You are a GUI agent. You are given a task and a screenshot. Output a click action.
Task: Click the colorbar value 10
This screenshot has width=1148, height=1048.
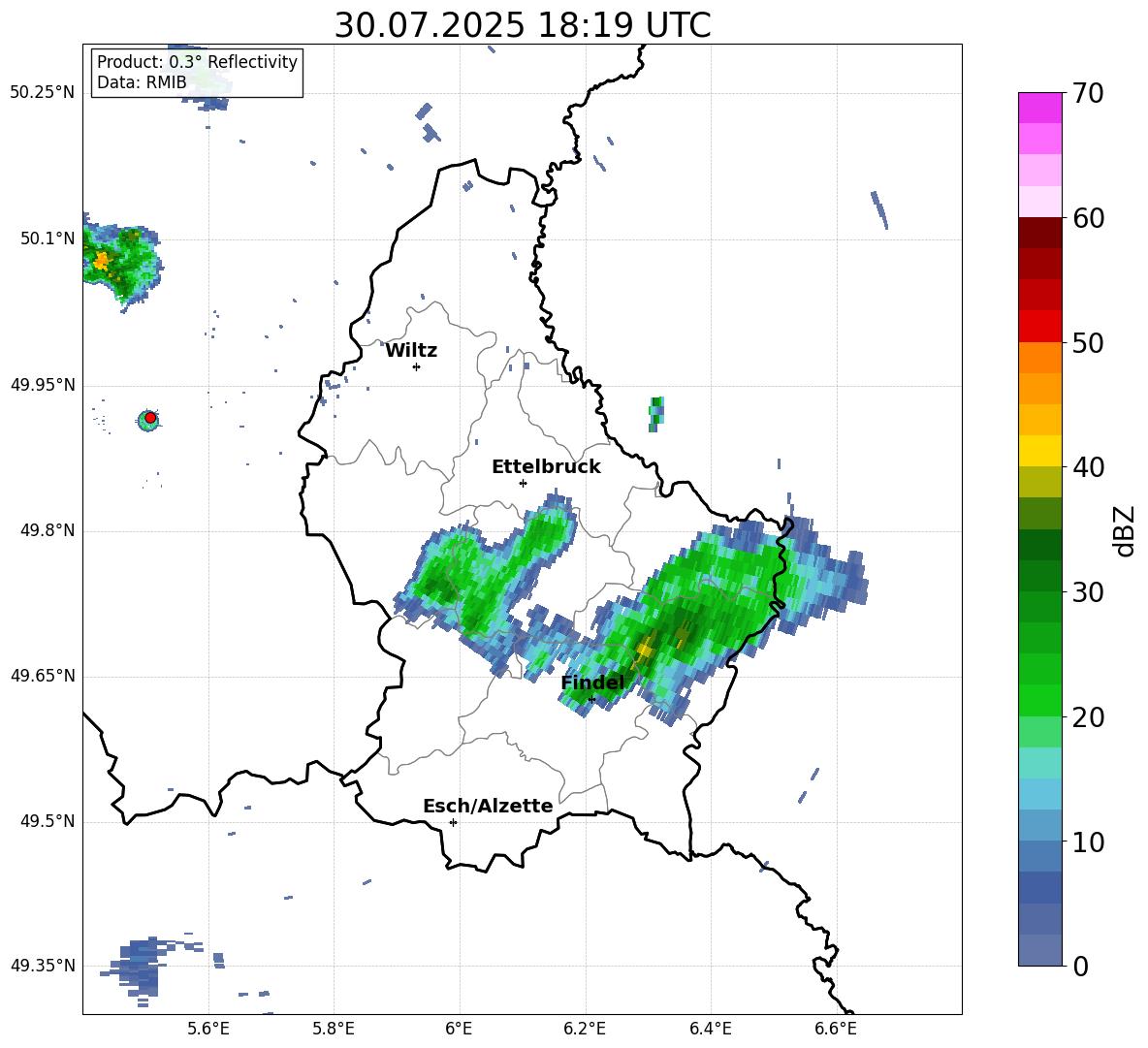tap(1088, 842)
